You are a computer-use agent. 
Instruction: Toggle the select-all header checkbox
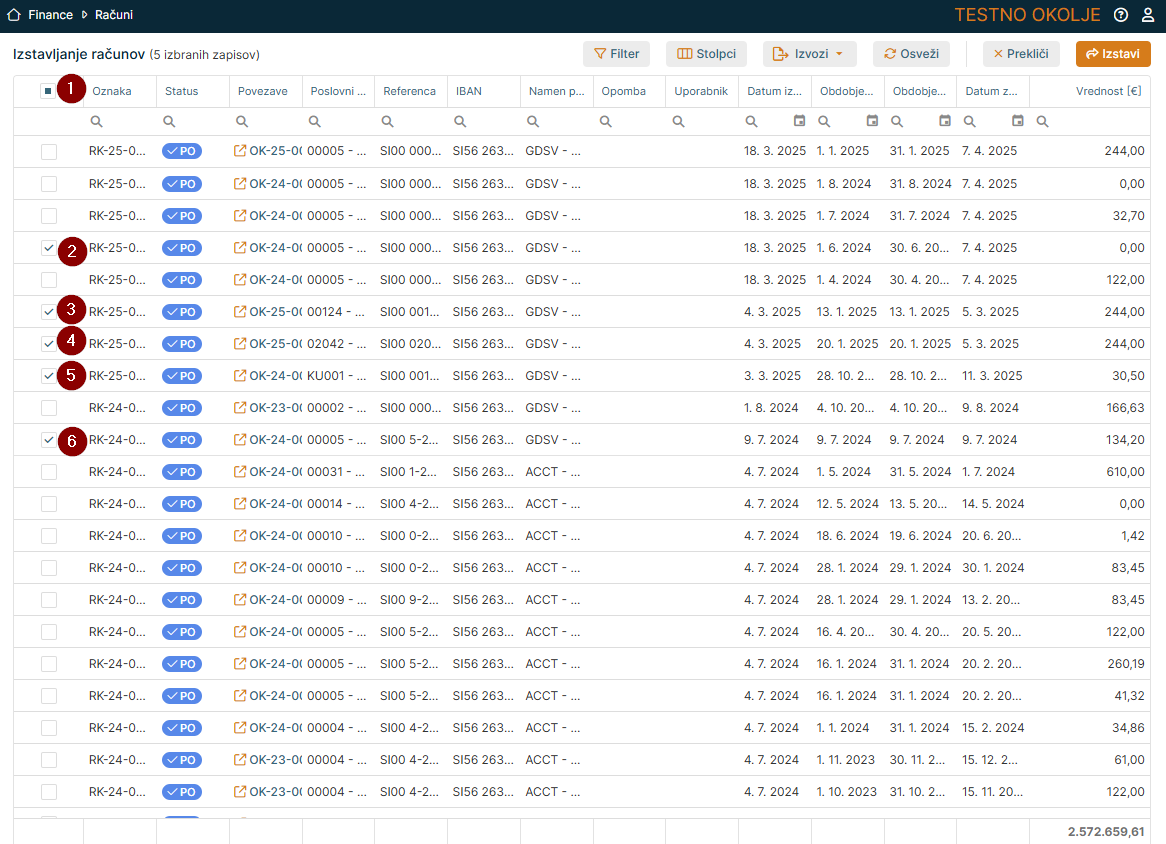click(48, 91)
